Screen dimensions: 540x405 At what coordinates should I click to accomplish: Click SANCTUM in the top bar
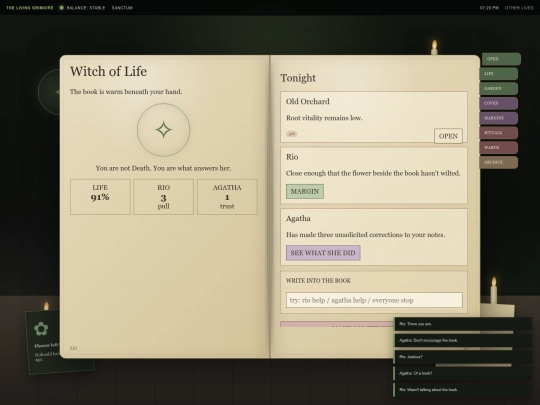pos(122,8)
